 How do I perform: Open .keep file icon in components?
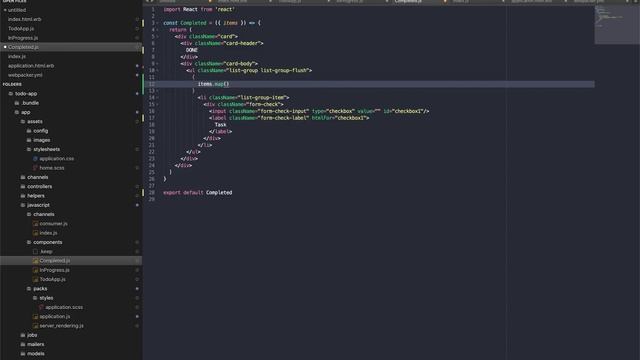pyautogui.click(x=36, y=252)
